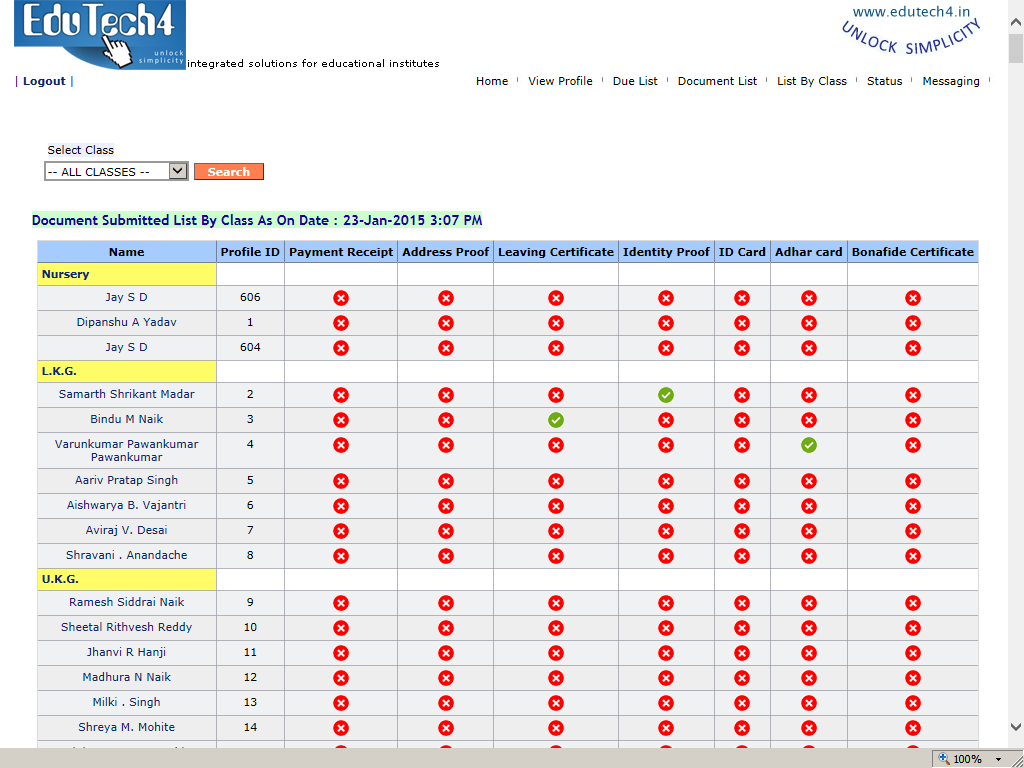1024x768 pixels.
Task: Click Bonafide Certificate red cross for Dipanshu A Yadav
Action: (913, 323)
